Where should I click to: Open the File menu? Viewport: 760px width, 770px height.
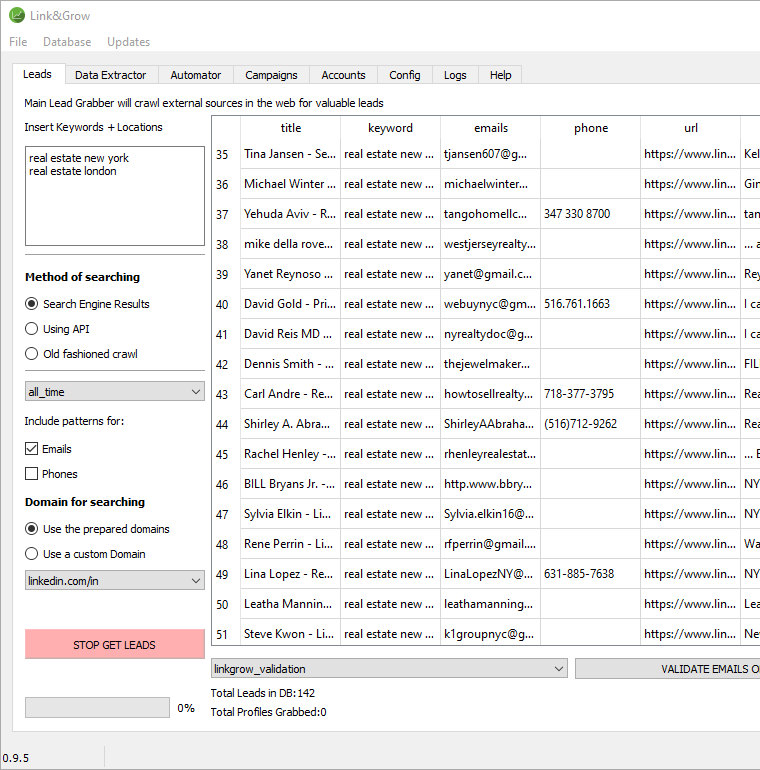[18, 42]
